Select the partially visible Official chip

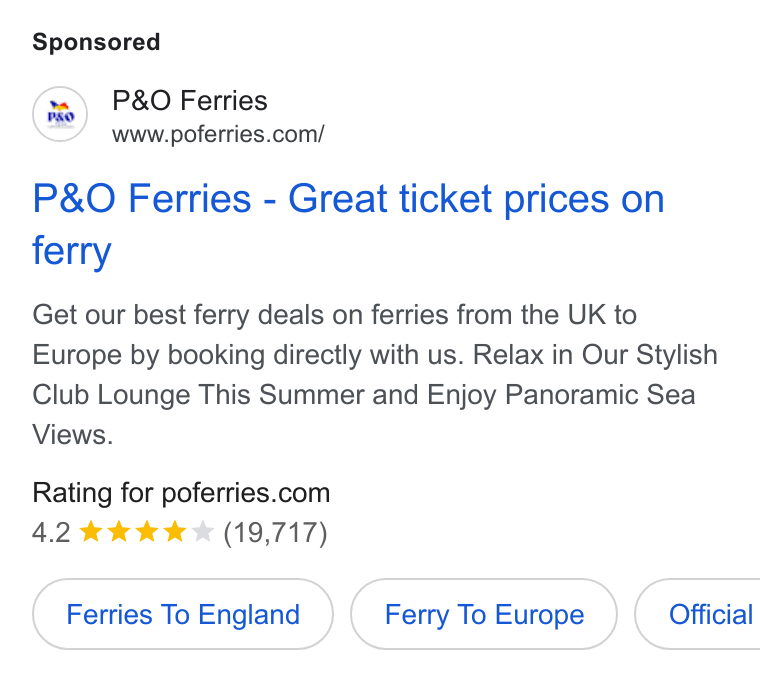tap(697, 614)
